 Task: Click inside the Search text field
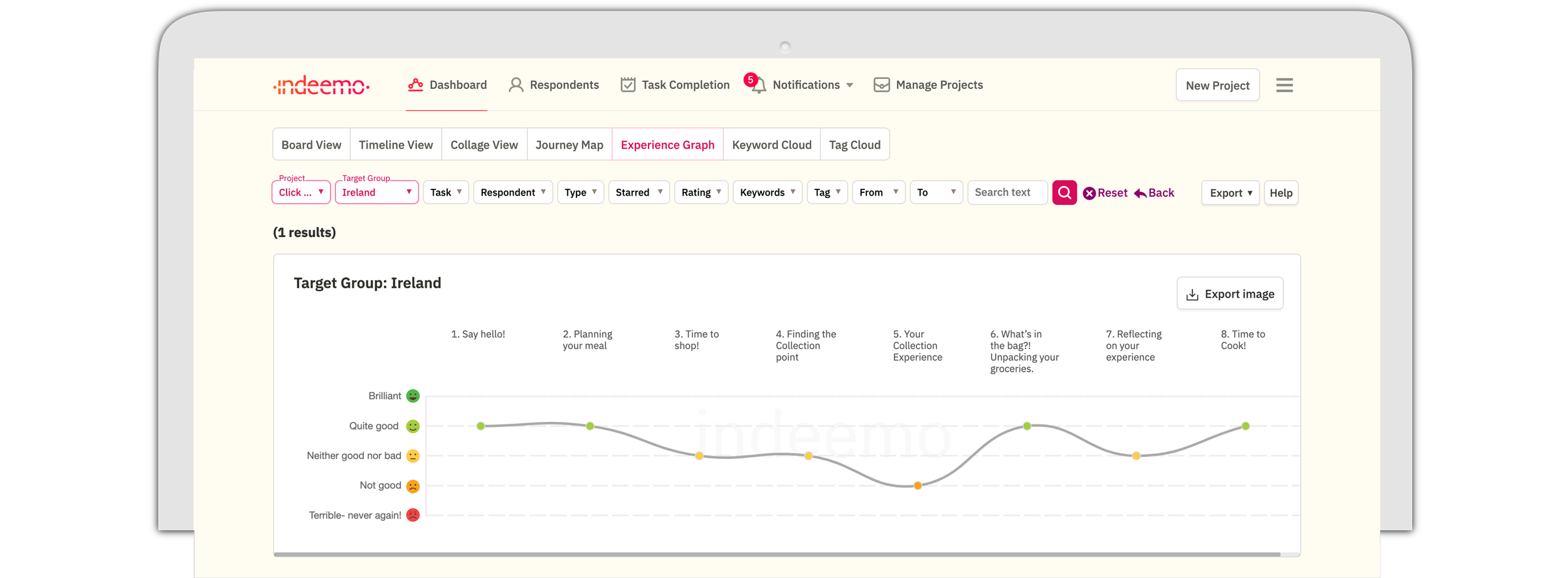pos(1006,192)
